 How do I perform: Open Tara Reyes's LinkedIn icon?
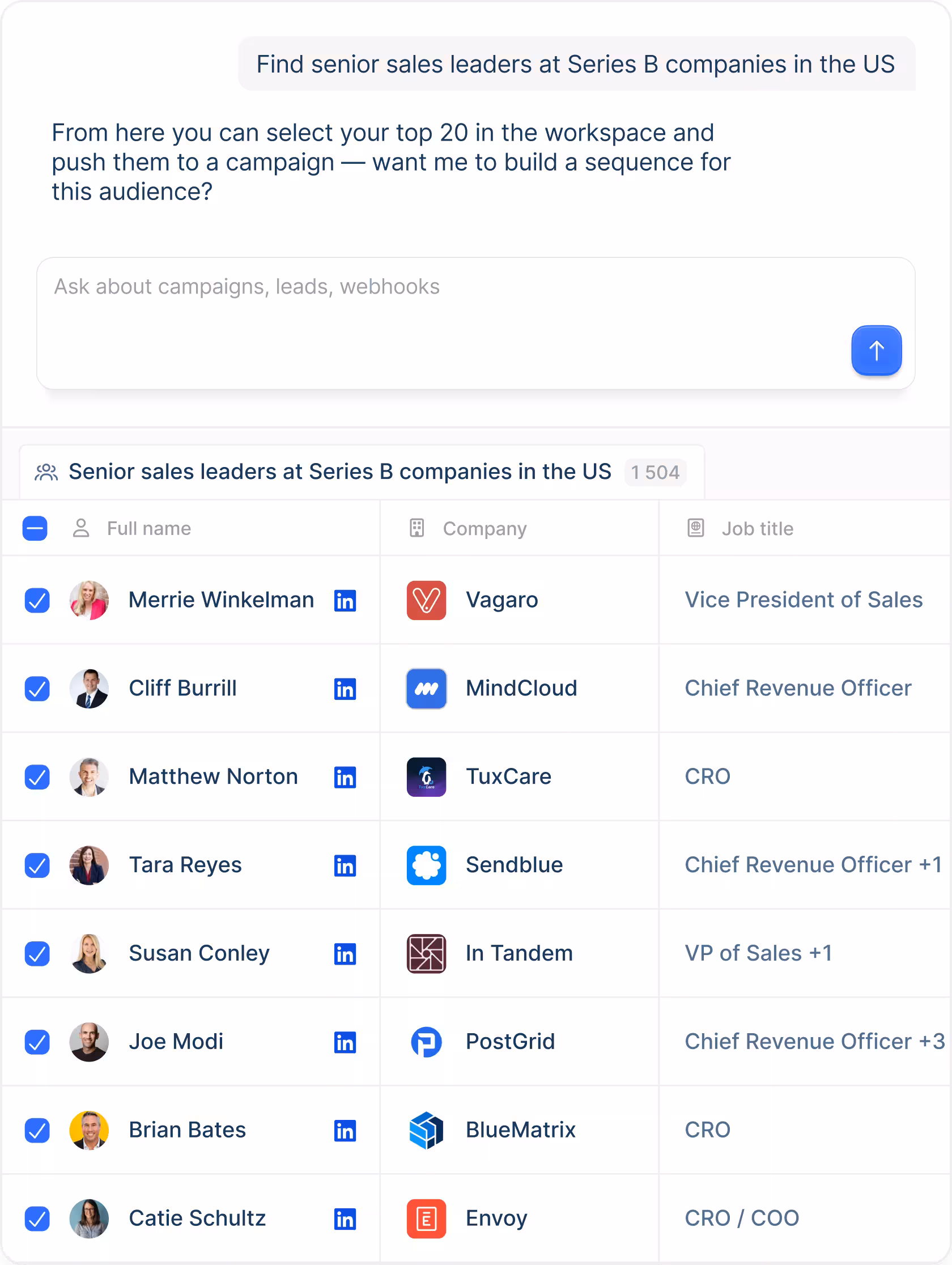tap(345, 865)
